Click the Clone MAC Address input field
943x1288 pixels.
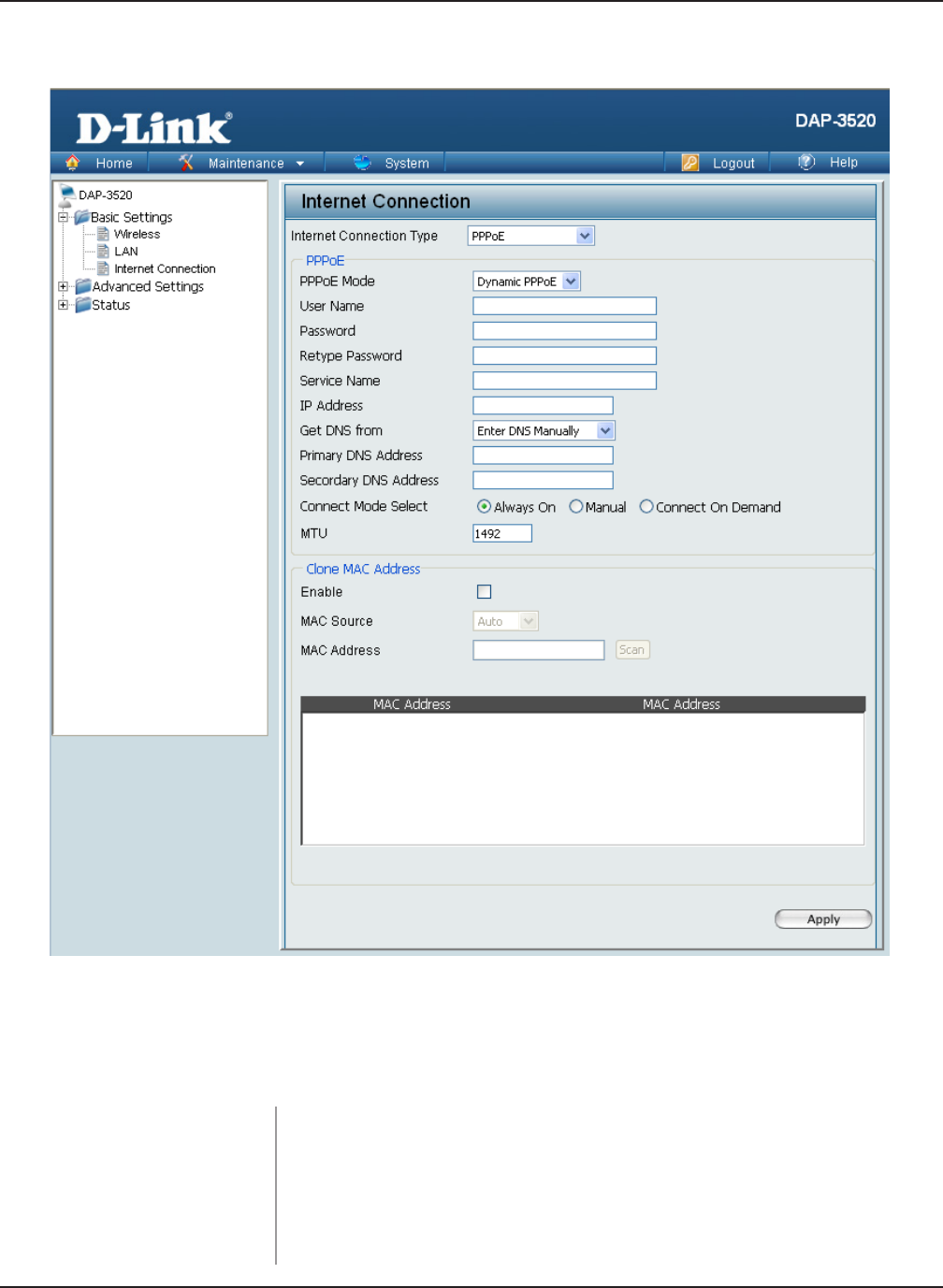pos(539,650)
